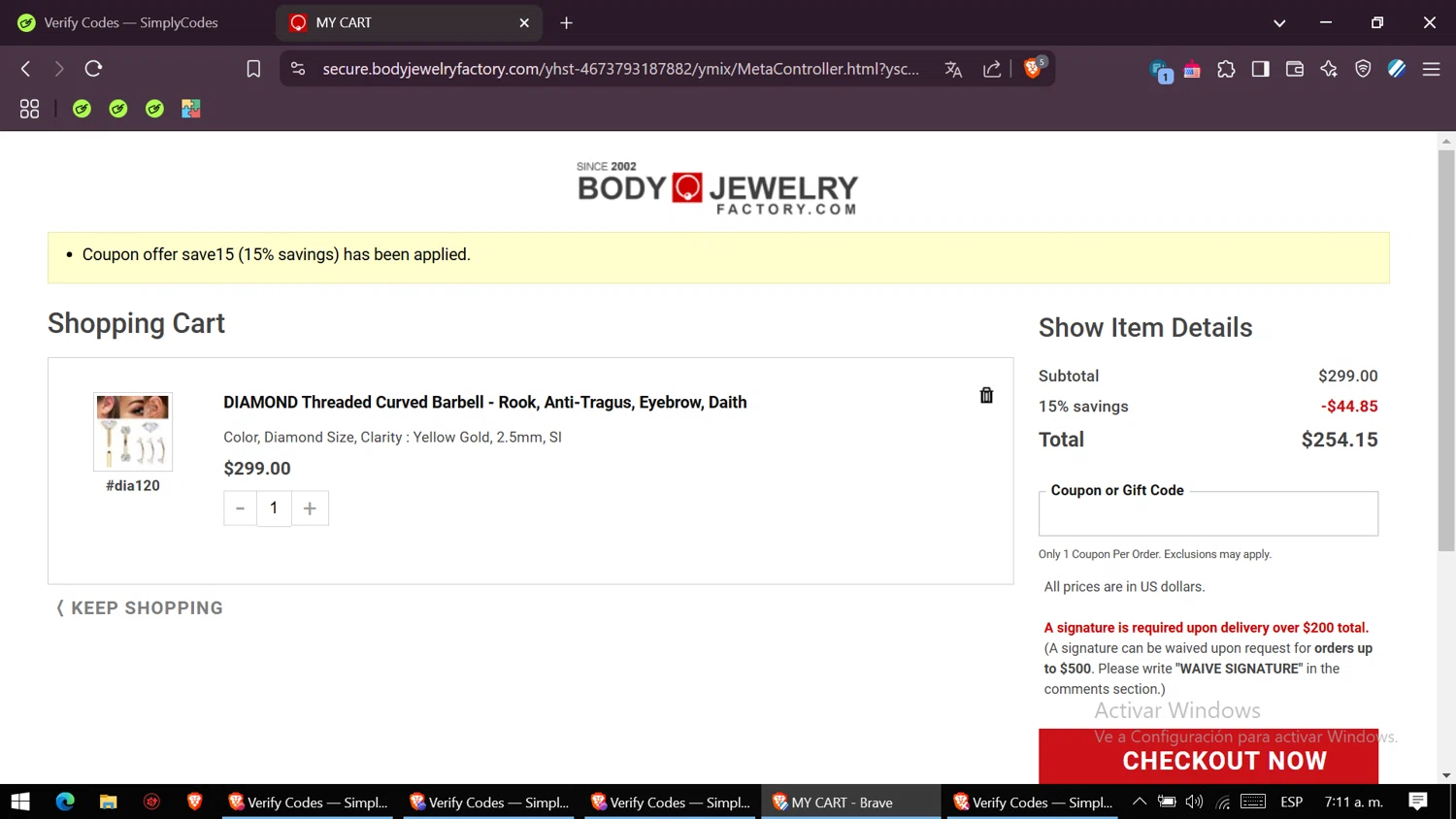1456x819 pixels.
Task: Go back to the previous page
Action: pos(26,69)
